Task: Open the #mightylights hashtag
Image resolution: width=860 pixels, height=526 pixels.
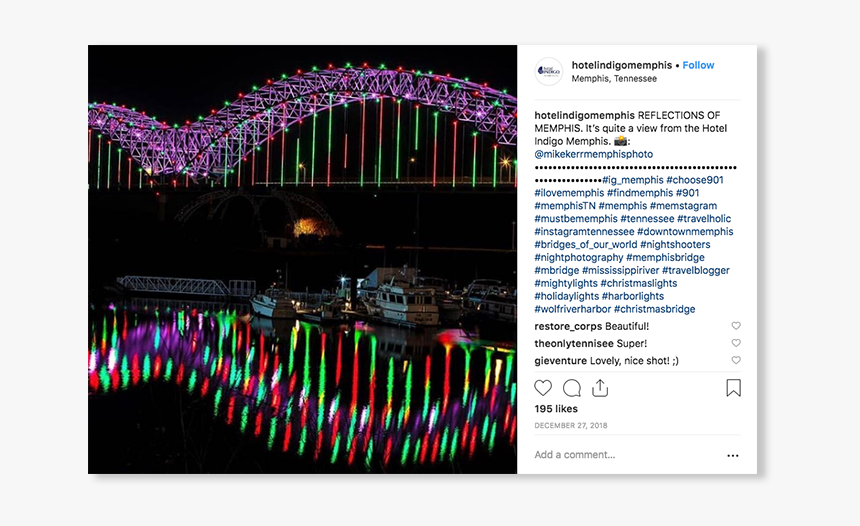Action: click(566, 283)
